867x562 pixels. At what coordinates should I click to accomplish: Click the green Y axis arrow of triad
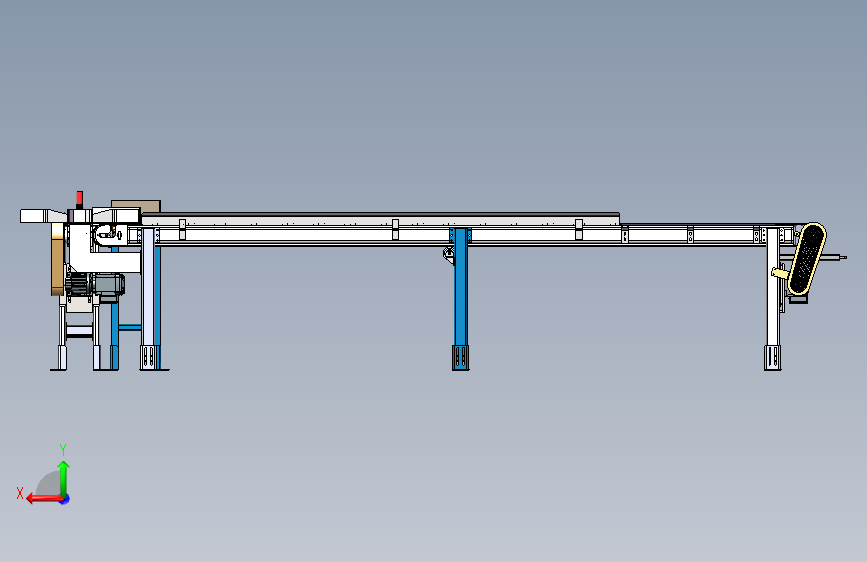64,478
